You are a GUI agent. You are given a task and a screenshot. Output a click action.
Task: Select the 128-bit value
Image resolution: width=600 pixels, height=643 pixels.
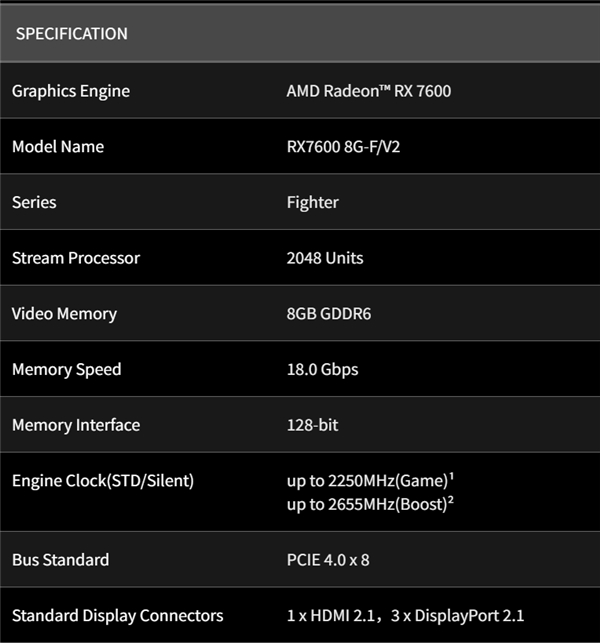[x=312, y=426]
